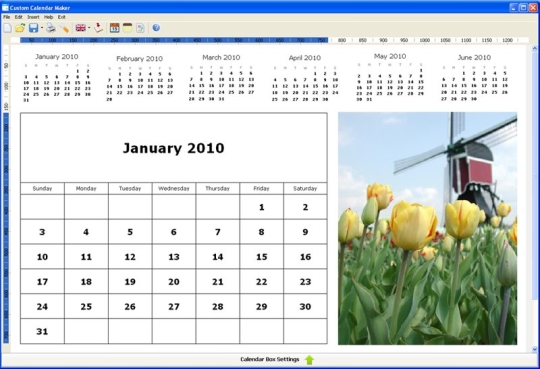Screen dimensions: 540x369
Task: Open the Help menu
Action: (49, 17)
